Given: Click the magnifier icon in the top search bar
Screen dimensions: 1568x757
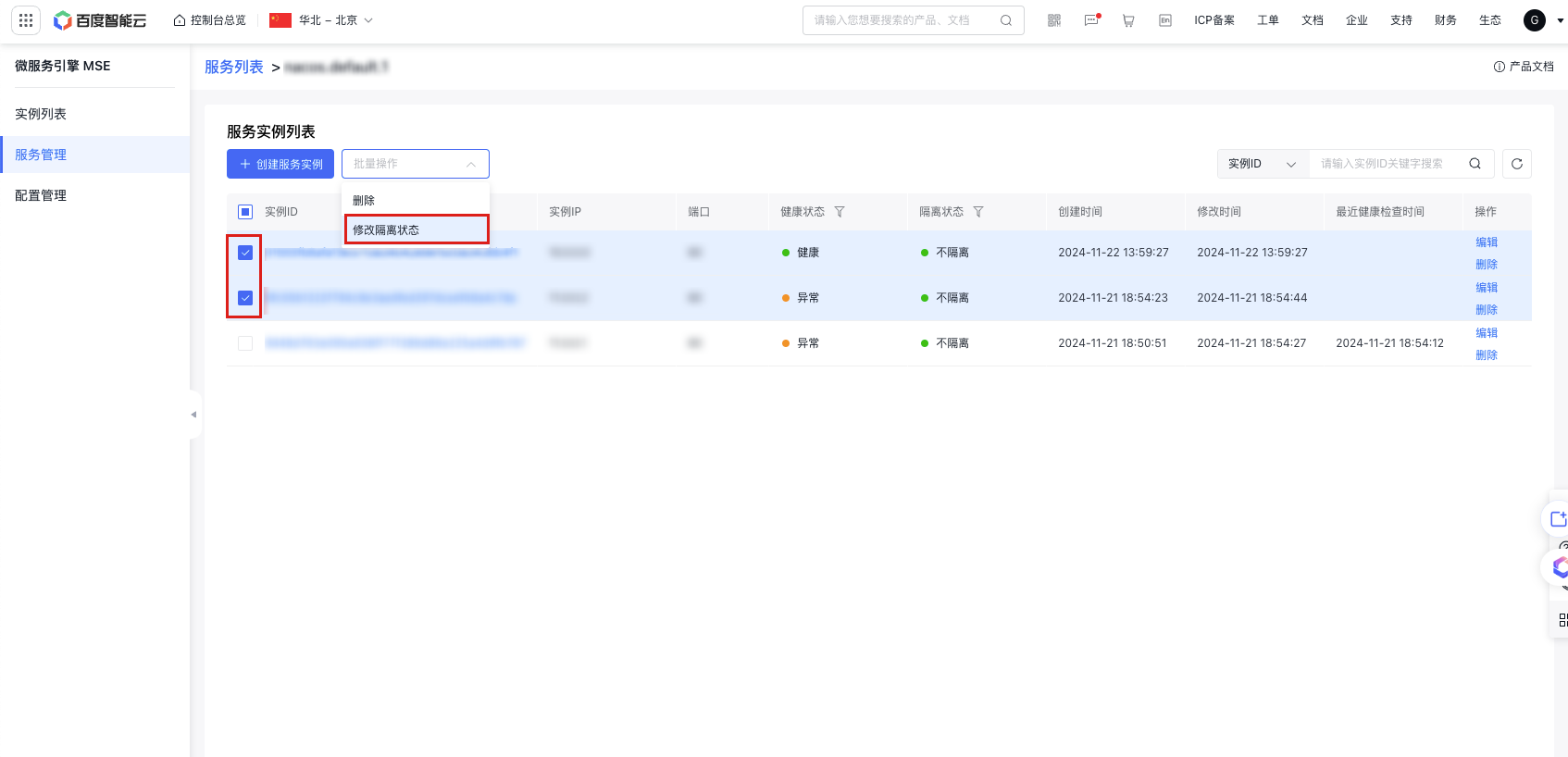Looking at the screenshot, I should 1006,20.
